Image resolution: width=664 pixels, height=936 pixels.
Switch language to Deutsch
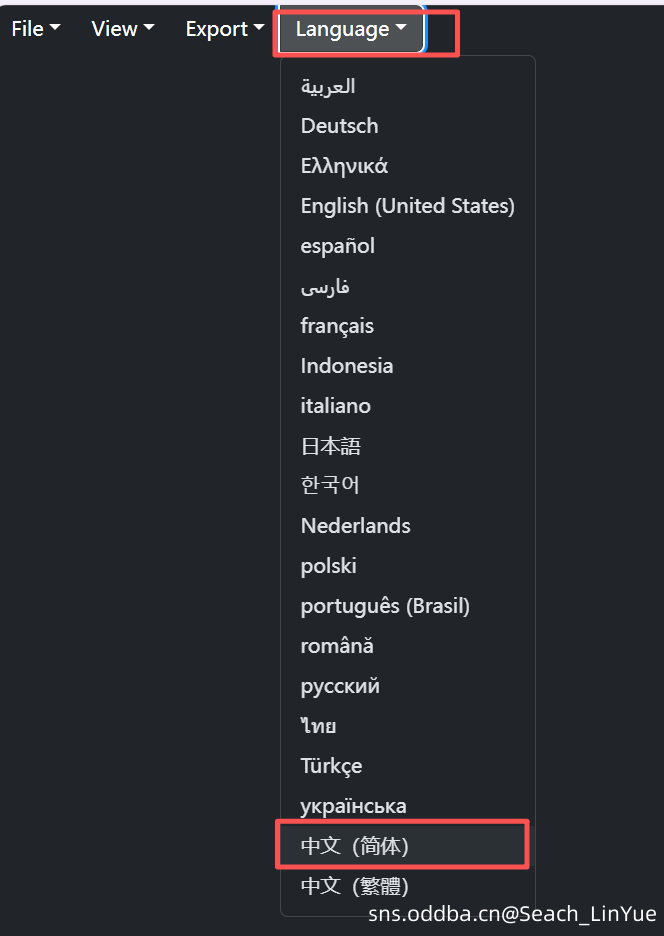tap(339, 126)
